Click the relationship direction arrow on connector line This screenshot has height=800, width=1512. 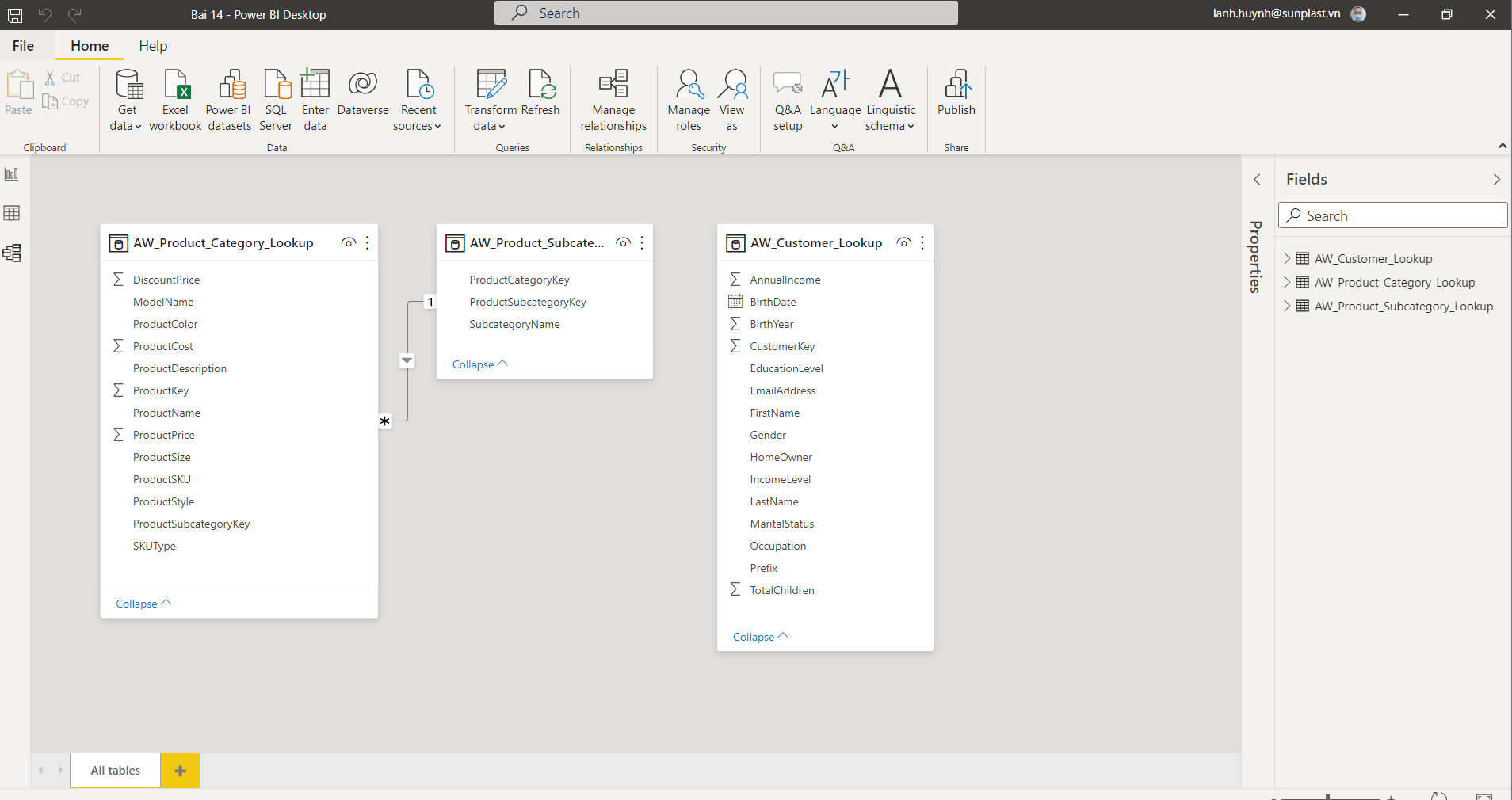(407, 360)
